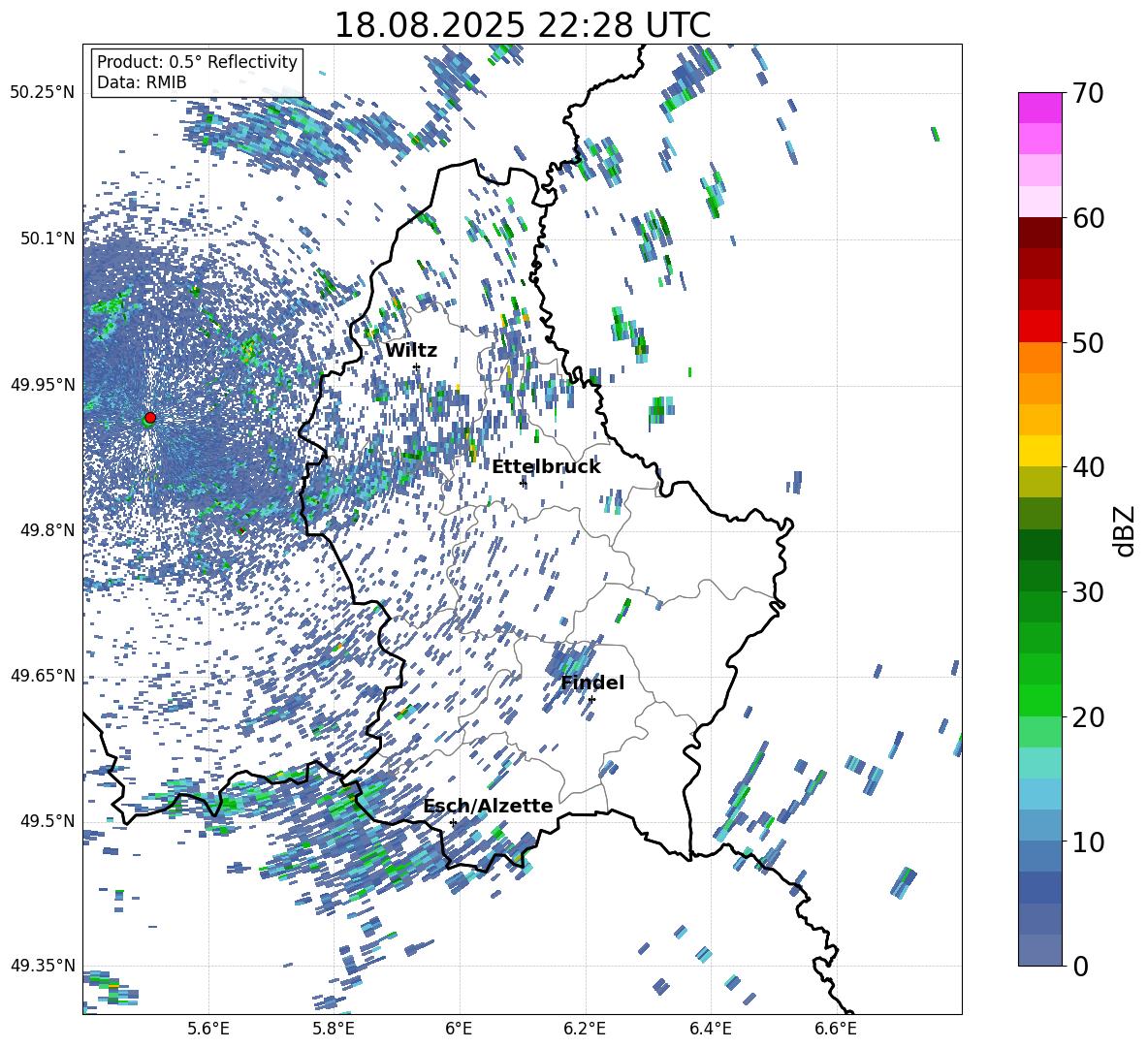1148x1048 pixels.
Task: Click the Esch/Alzette city label
Action: click(x=489, y=806)
